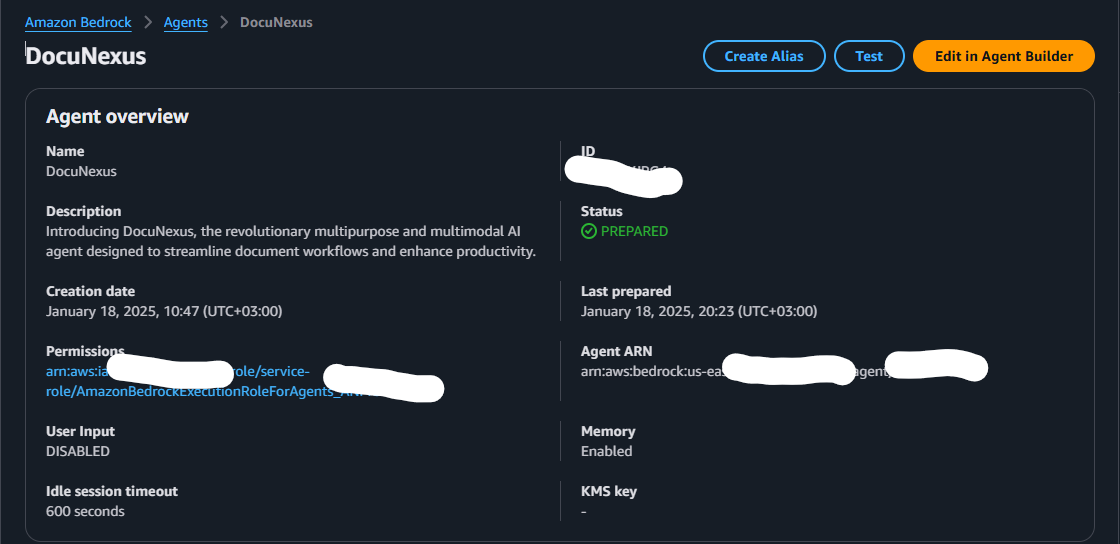Click the agent Description paragraph text
Screen dimensions: 1120x544
pyautogui.click(x=290, y=241)
